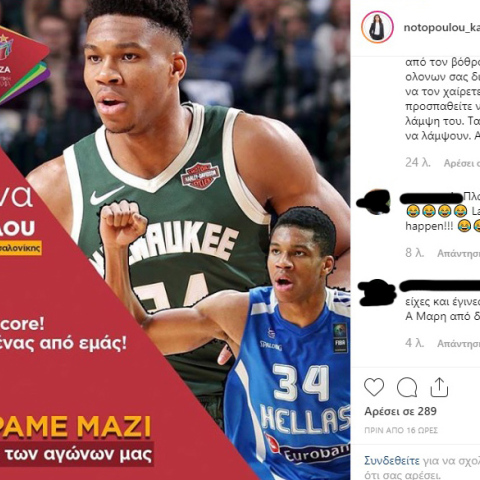Screen dimensions: 480x480
Task: Click the share upload icon
Action: (x=439, y=387)
